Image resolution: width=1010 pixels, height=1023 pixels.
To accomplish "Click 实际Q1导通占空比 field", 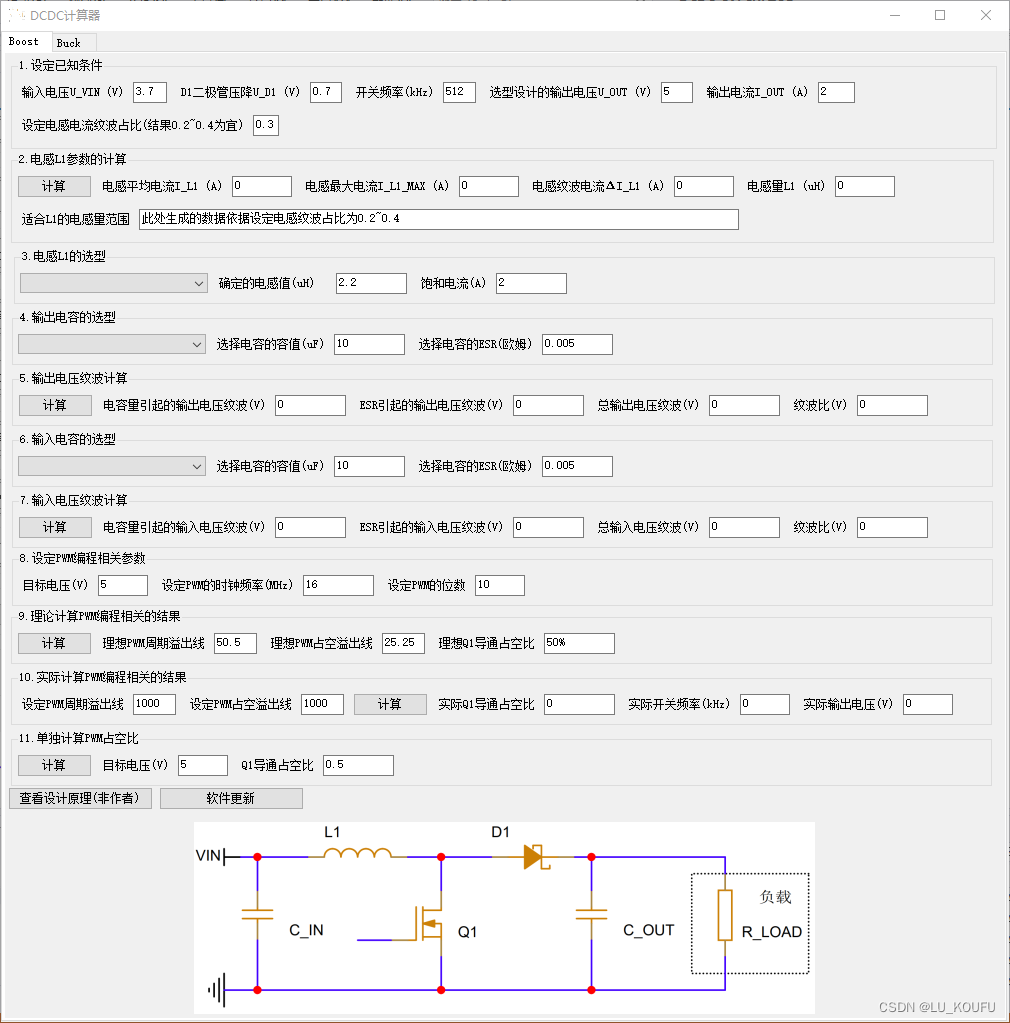I will 579,705.
